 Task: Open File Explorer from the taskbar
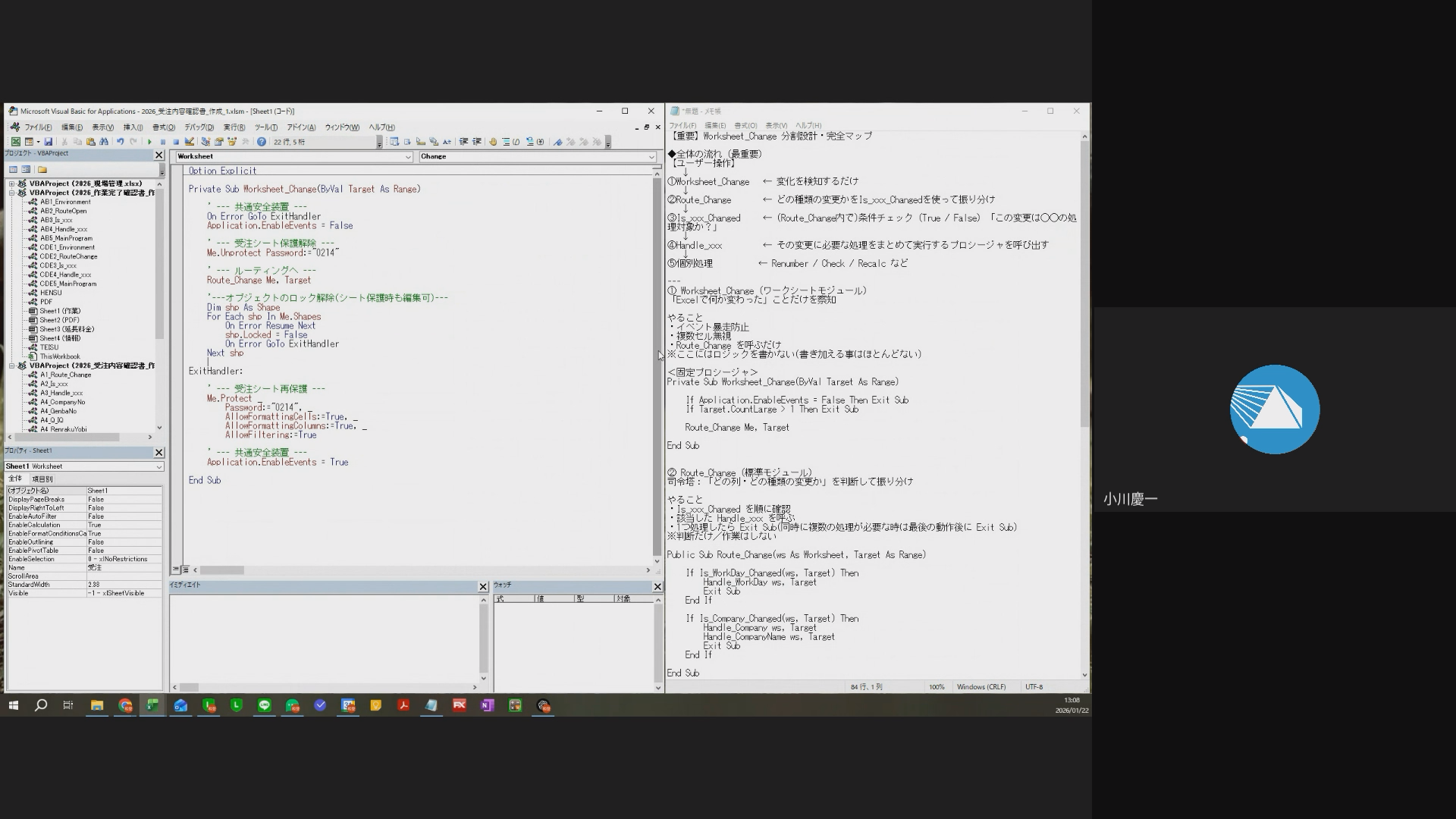[97, 706]
